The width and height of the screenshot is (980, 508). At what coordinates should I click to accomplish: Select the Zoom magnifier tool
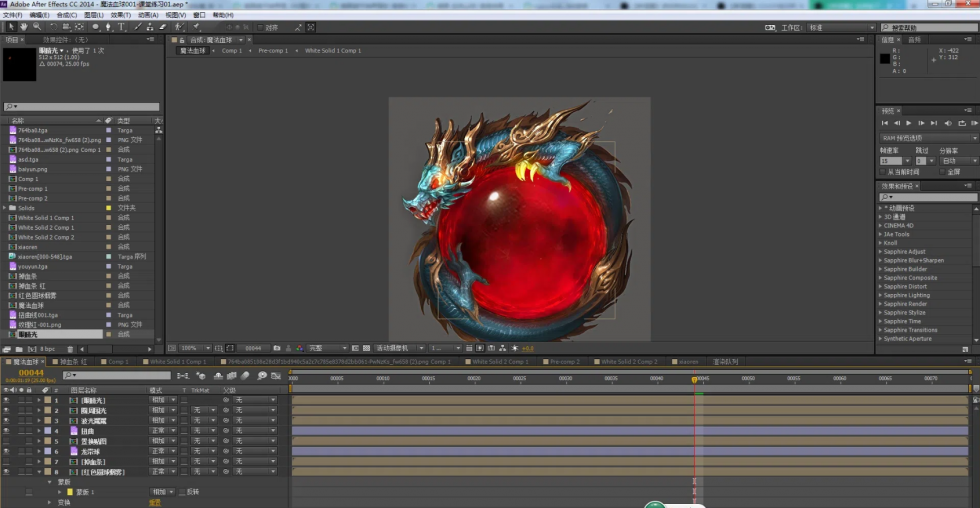pos(37,27)
